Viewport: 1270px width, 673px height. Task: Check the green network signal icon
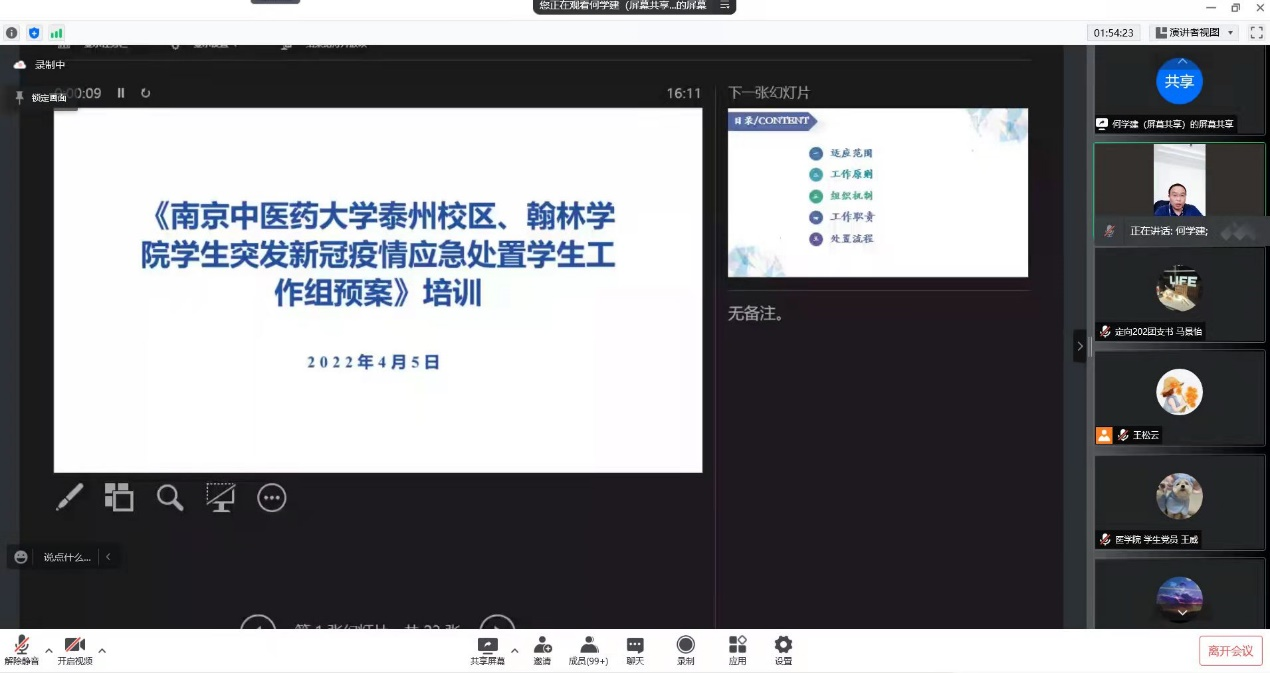coord(56,33)
